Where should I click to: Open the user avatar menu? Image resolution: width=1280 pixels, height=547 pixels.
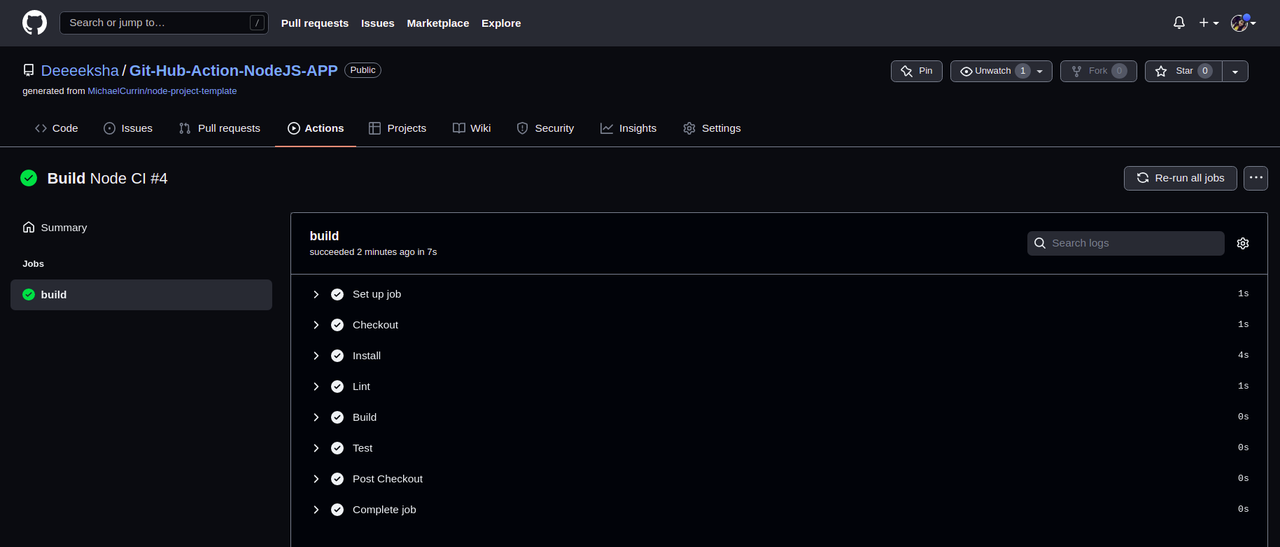pos(1243,23)
